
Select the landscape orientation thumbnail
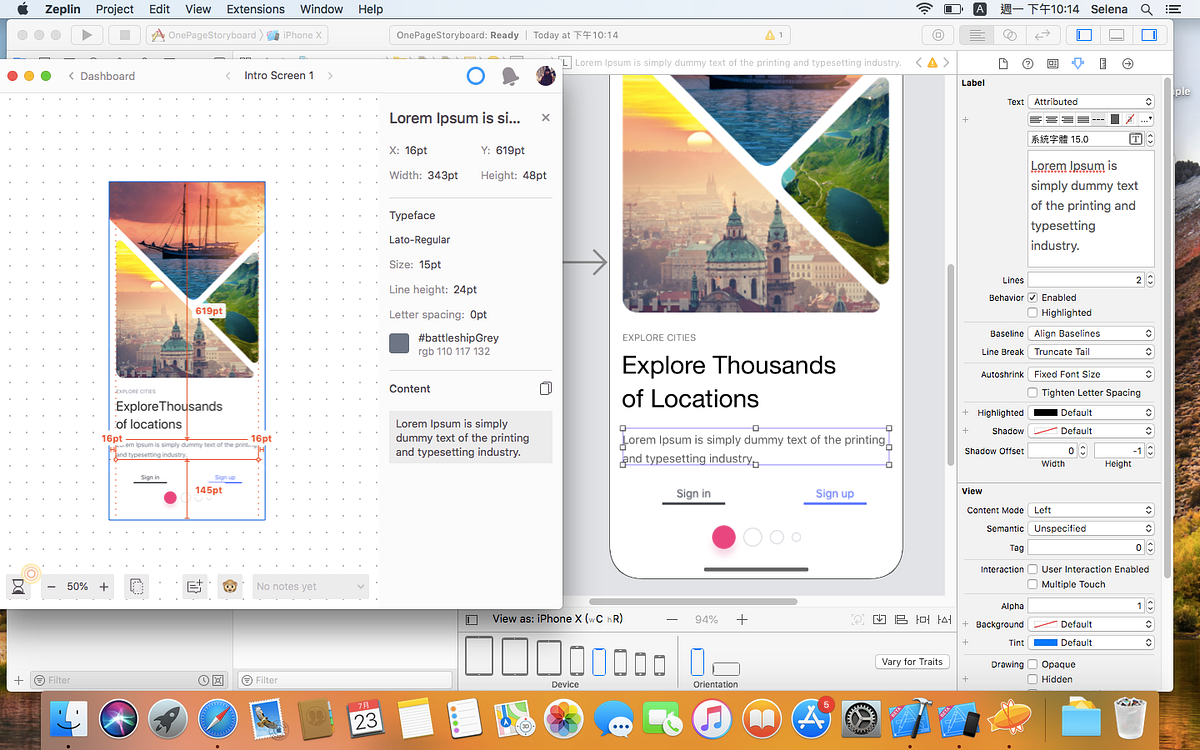pos(726,667)
